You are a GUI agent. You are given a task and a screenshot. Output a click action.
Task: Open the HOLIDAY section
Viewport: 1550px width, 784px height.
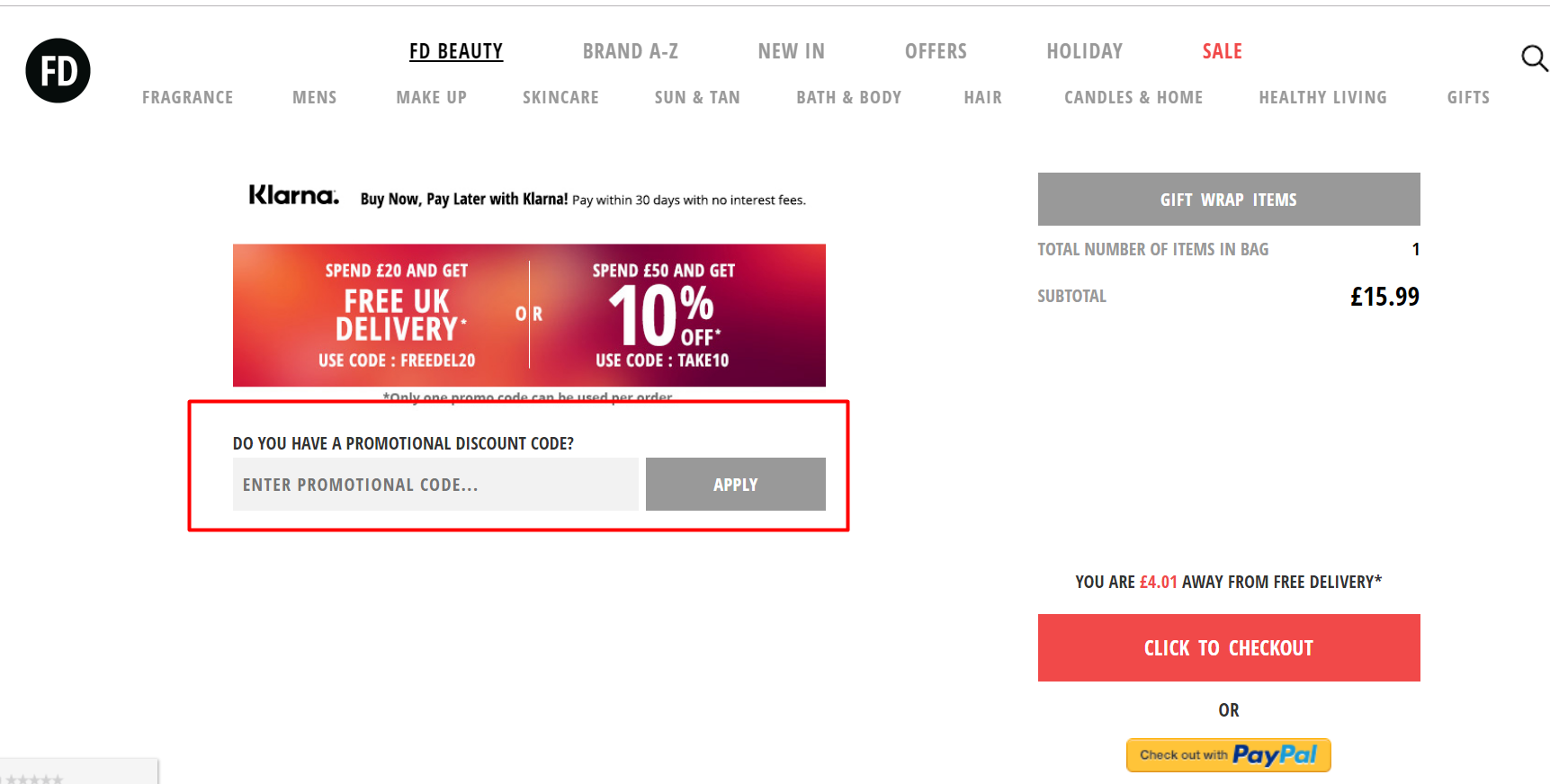(x=1084, y=50)
